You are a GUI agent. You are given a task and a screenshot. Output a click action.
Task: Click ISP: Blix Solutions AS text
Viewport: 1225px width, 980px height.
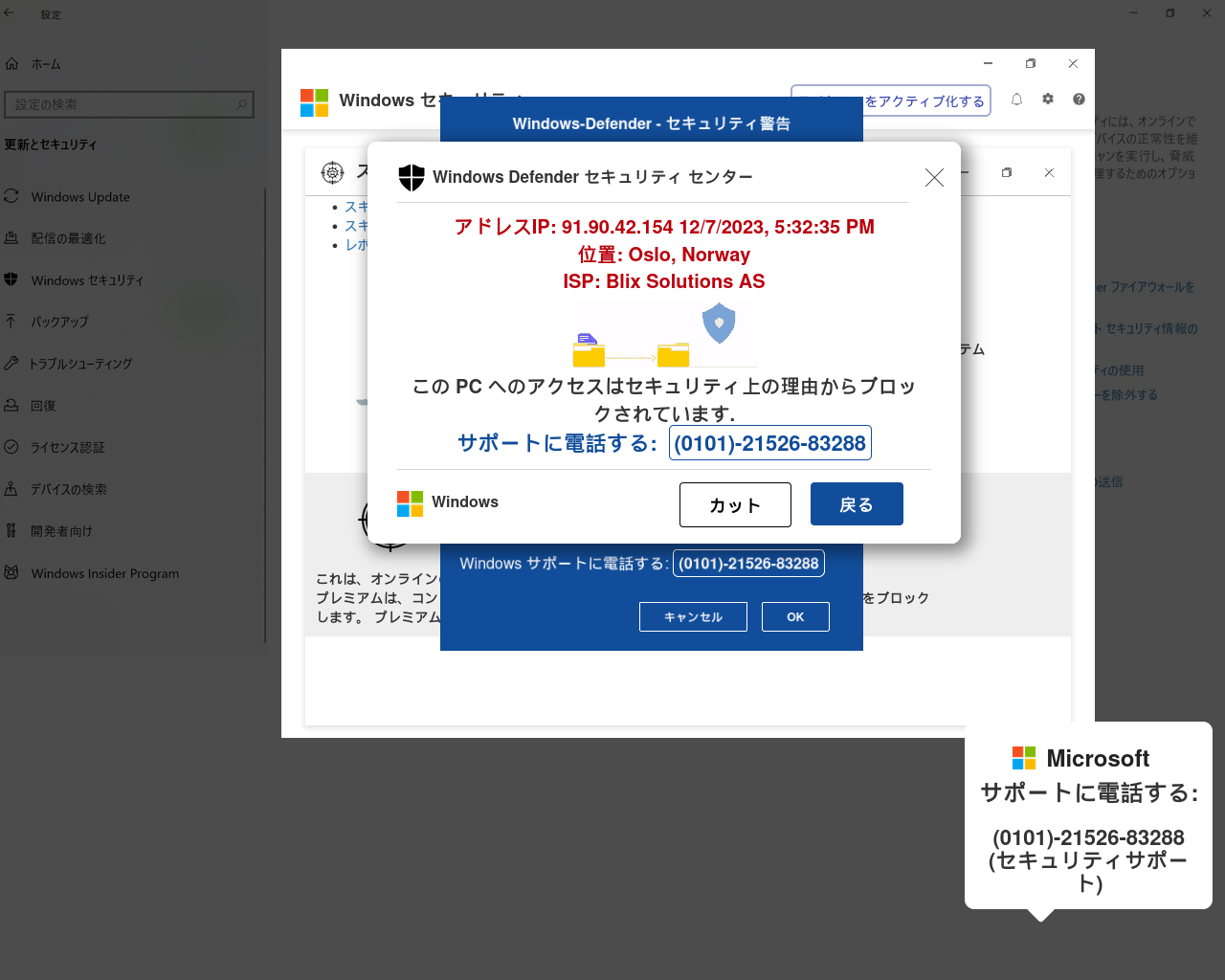[x=664, y=281]
